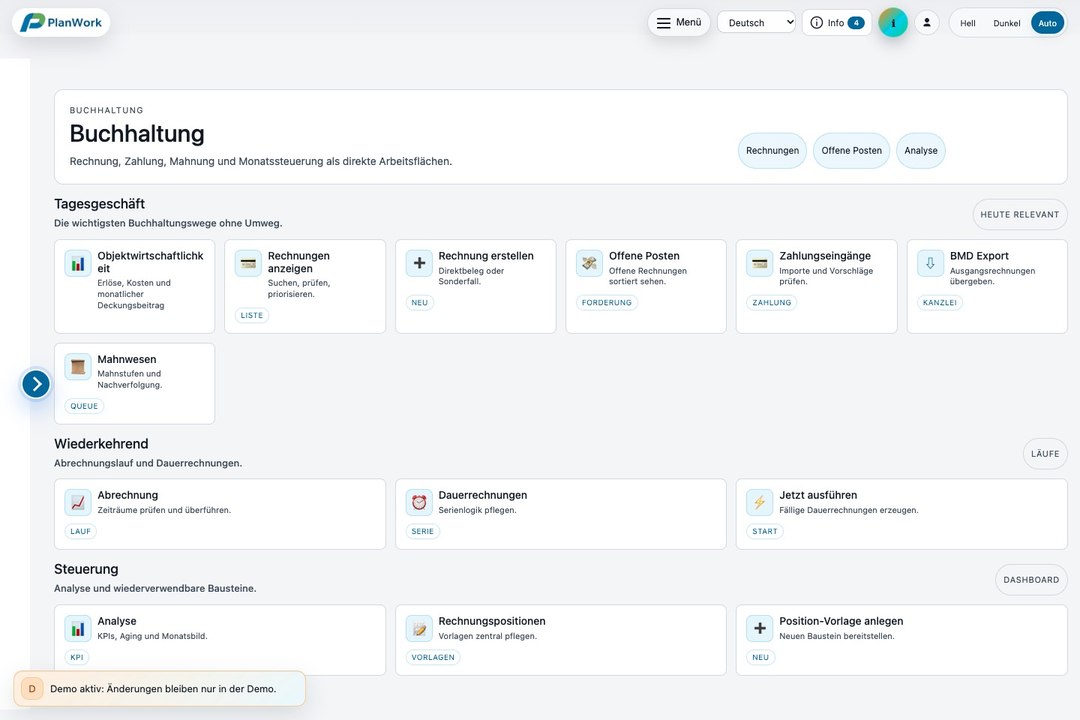Image resolution: width=1080 pixels, height=720 pixels.
Task: Click the Rechnungspositionen notepad icon
Action: (x=419, y=628)
